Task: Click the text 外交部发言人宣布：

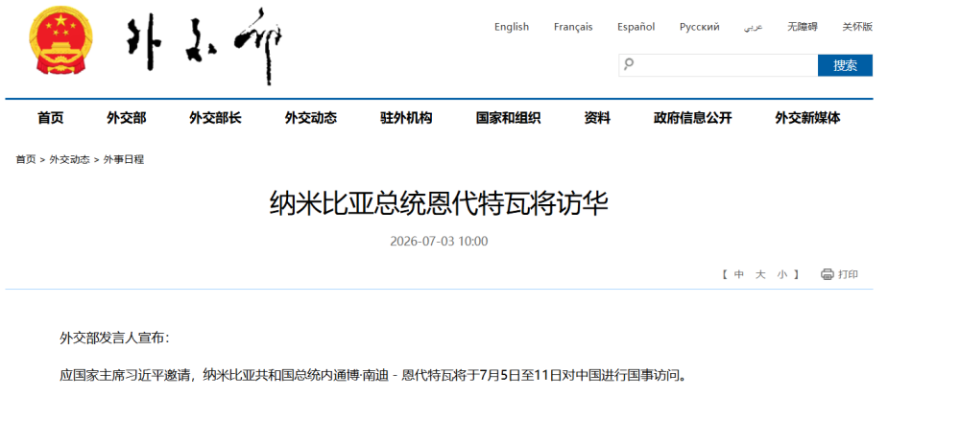Action: pyautogui.click(x=114, y=338)
